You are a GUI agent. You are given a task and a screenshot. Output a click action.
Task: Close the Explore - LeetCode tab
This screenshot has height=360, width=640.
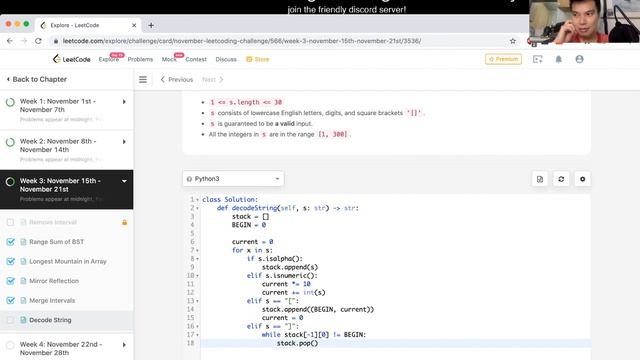pos(134,25)
